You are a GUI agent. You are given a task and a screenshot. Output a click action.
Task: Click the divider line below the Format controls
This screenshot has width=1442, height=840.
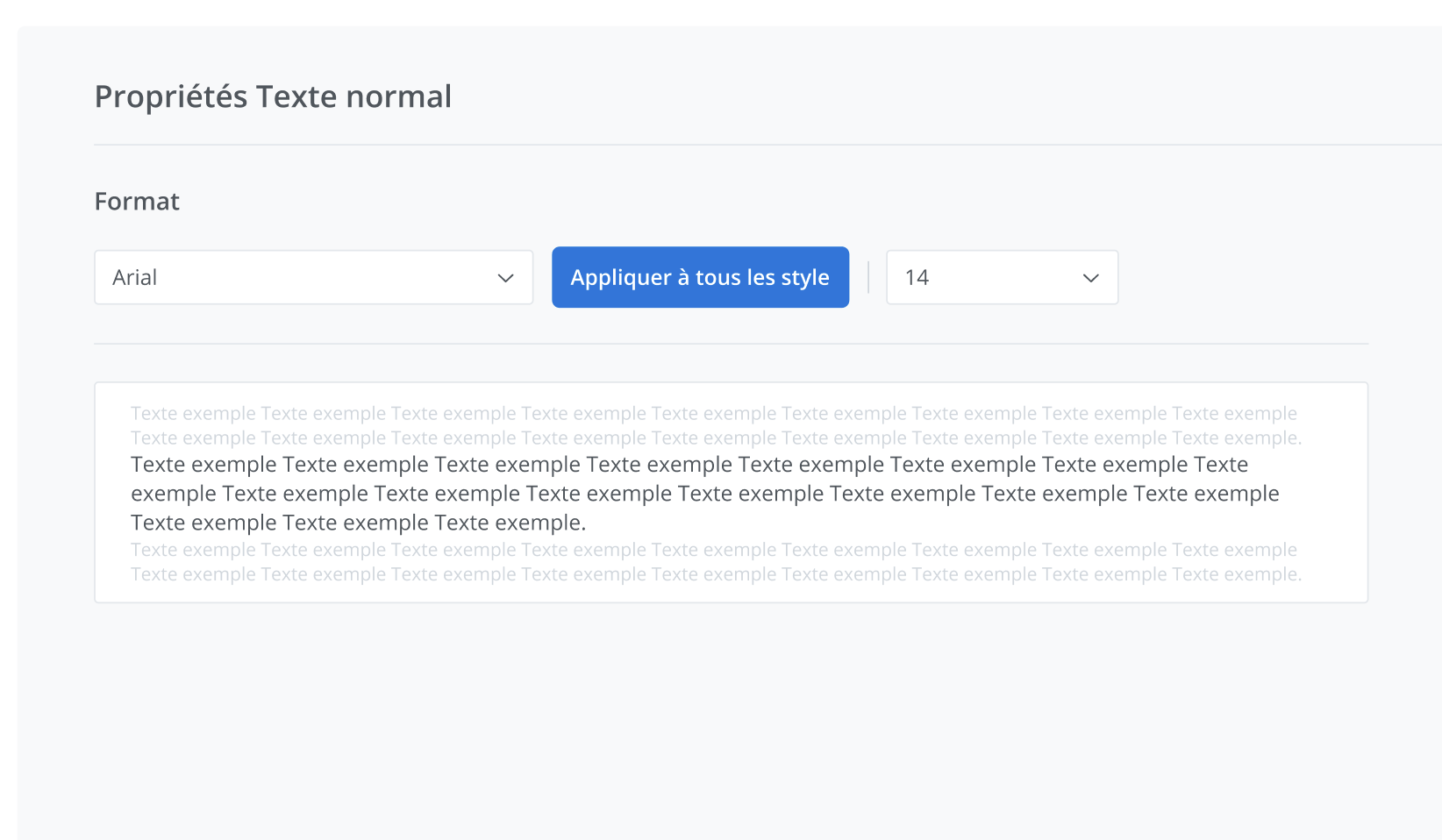pos(731,344)
